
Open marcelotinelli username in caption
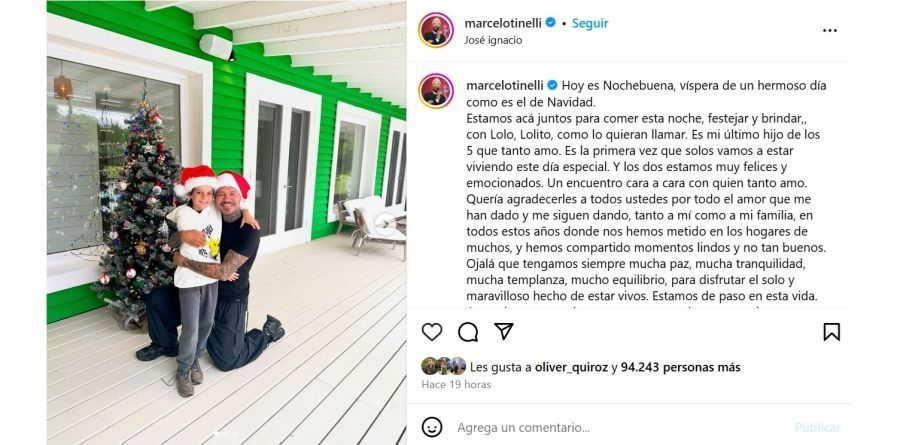coord(505,86)
